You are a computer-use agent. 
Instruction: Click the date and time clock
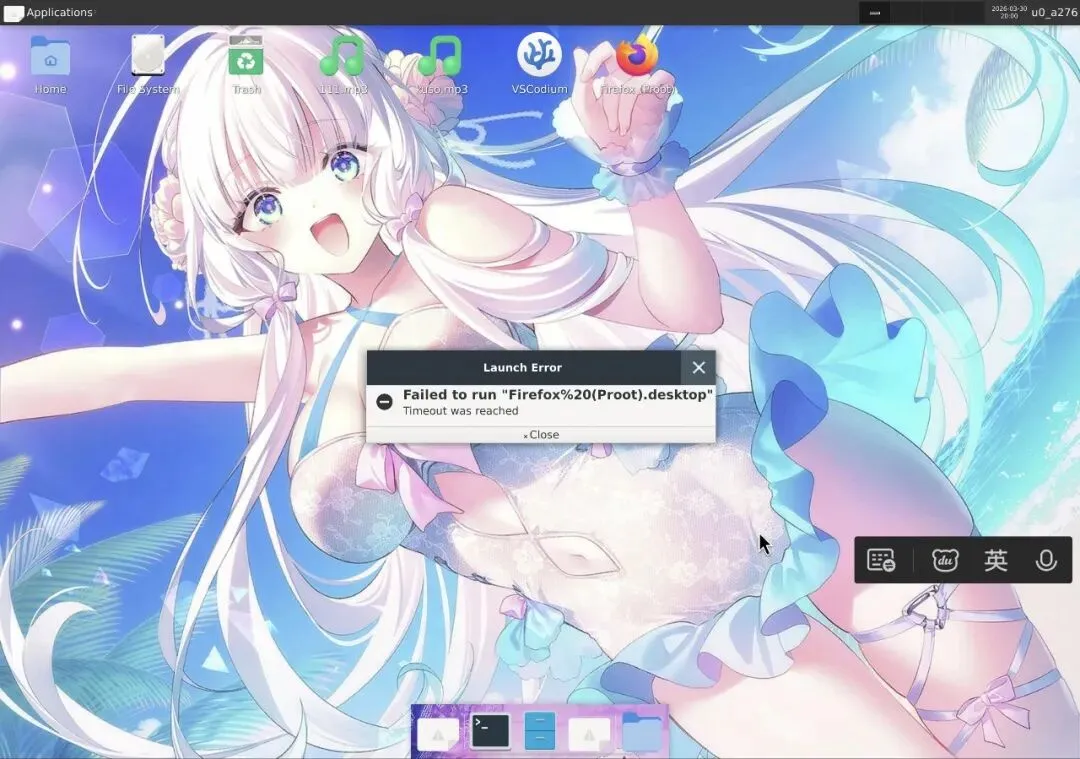1009,12
